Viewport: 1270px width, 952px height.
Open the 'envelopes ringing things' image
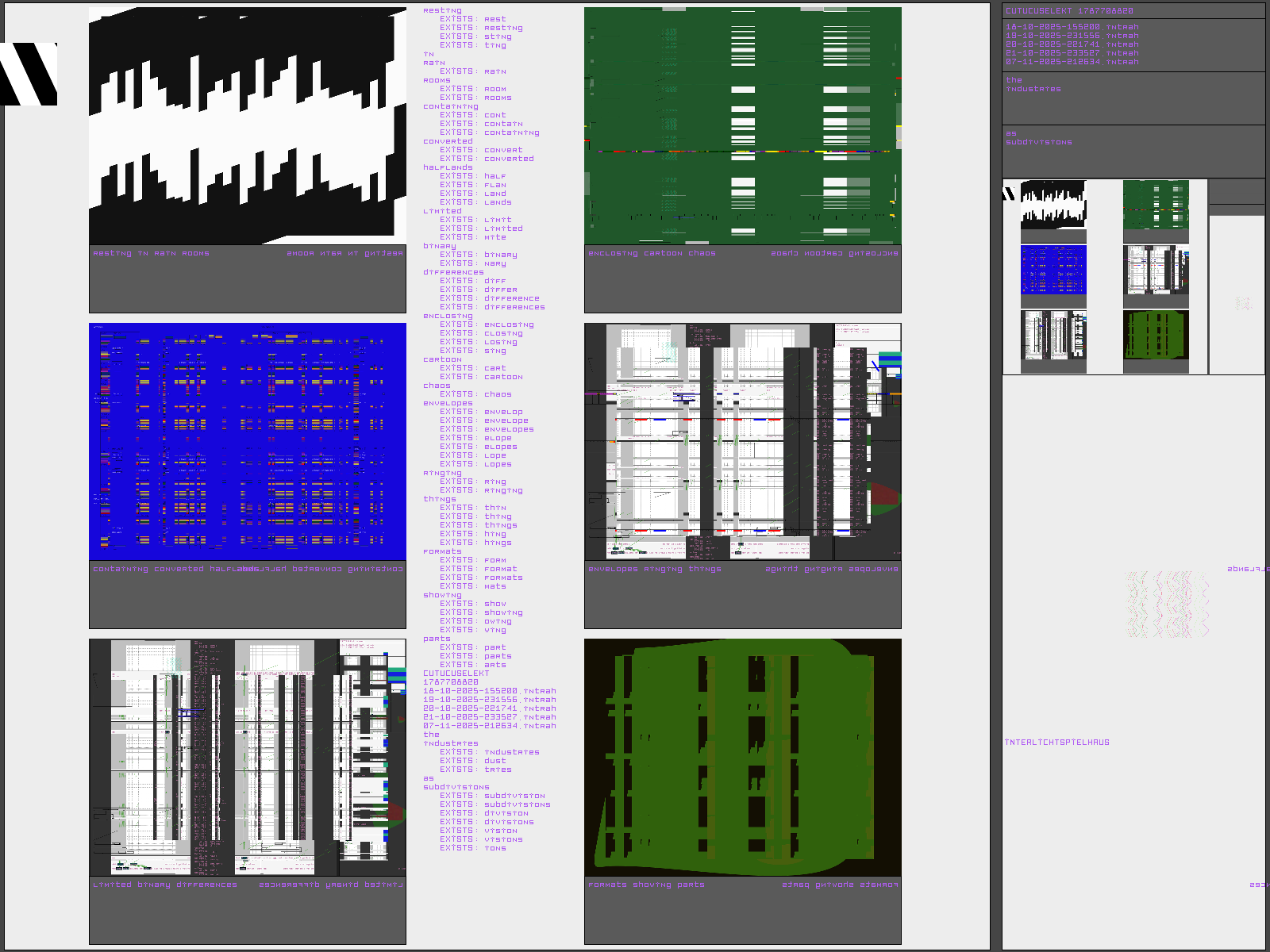click(742, 441)
